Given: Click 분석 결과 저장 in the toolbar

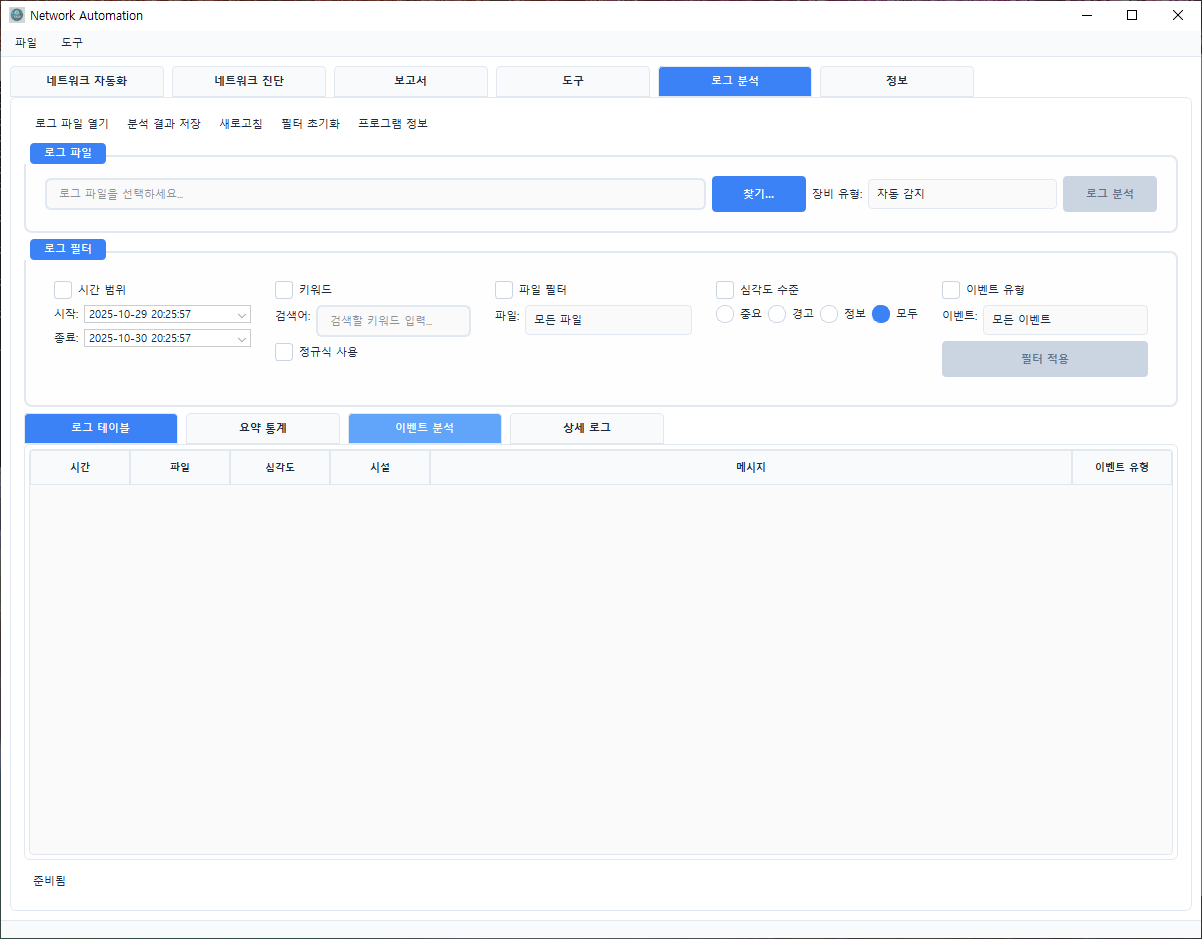Looking at the screenshot, I should (x=164, y=124).
